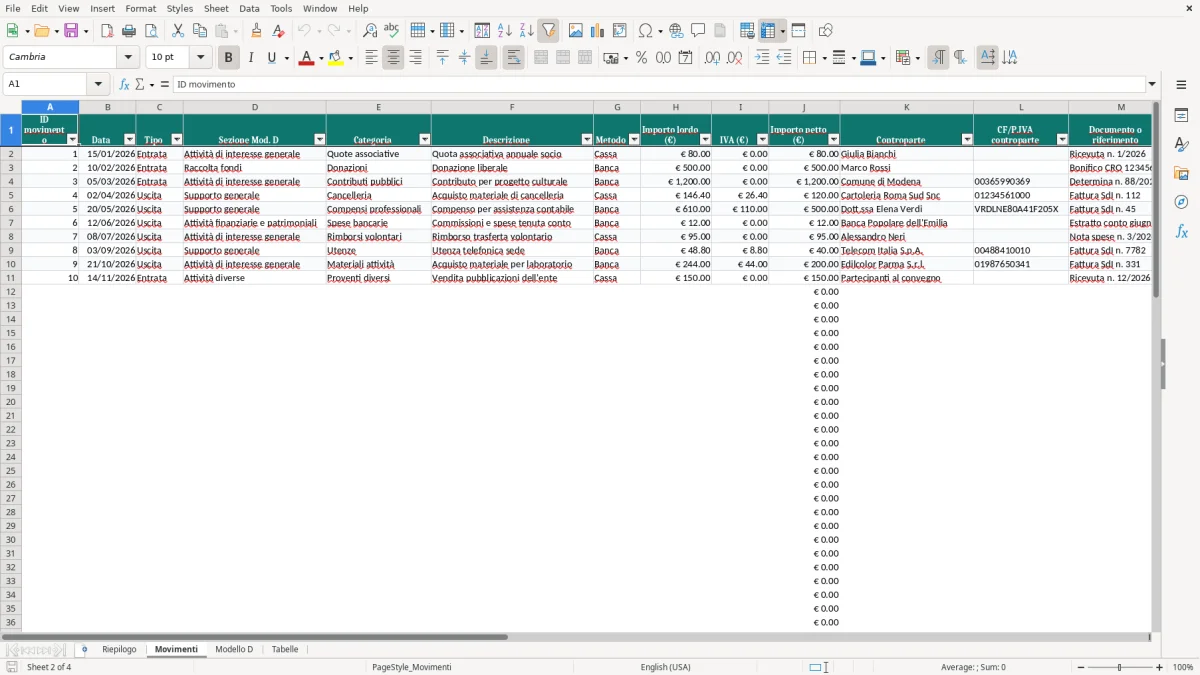Open the Sort dialog icon
The width and height of the screenshot is (1200, 675).
[482, 31]
